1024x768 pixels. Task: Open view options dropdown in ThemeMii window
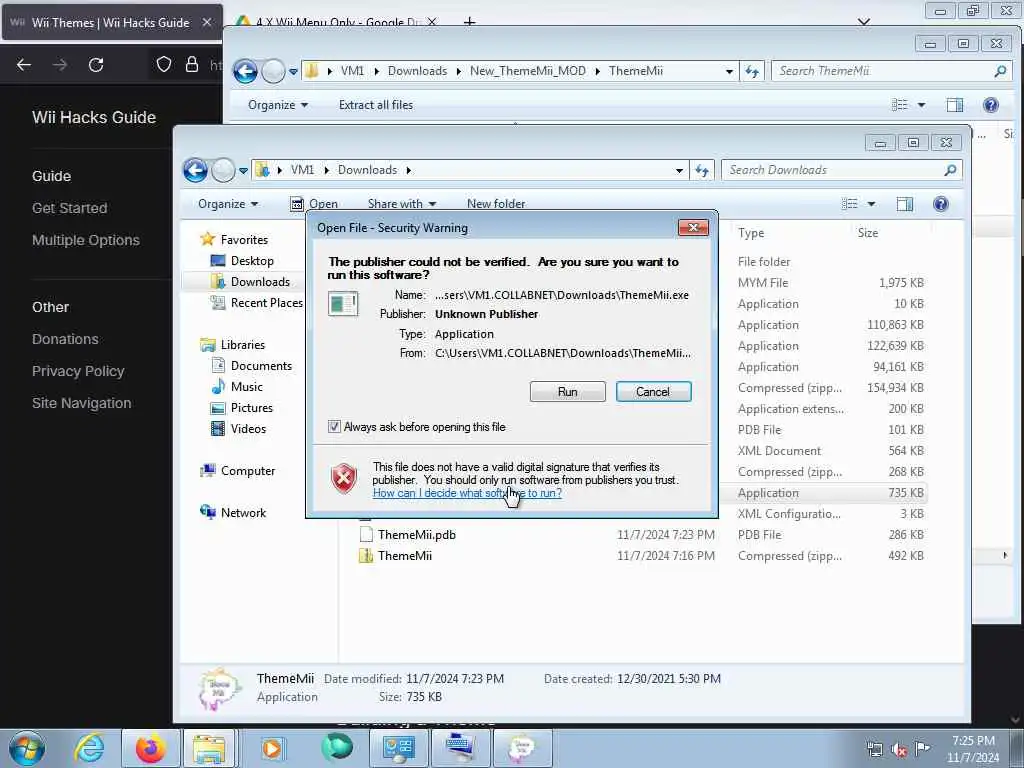coord(921,104)
